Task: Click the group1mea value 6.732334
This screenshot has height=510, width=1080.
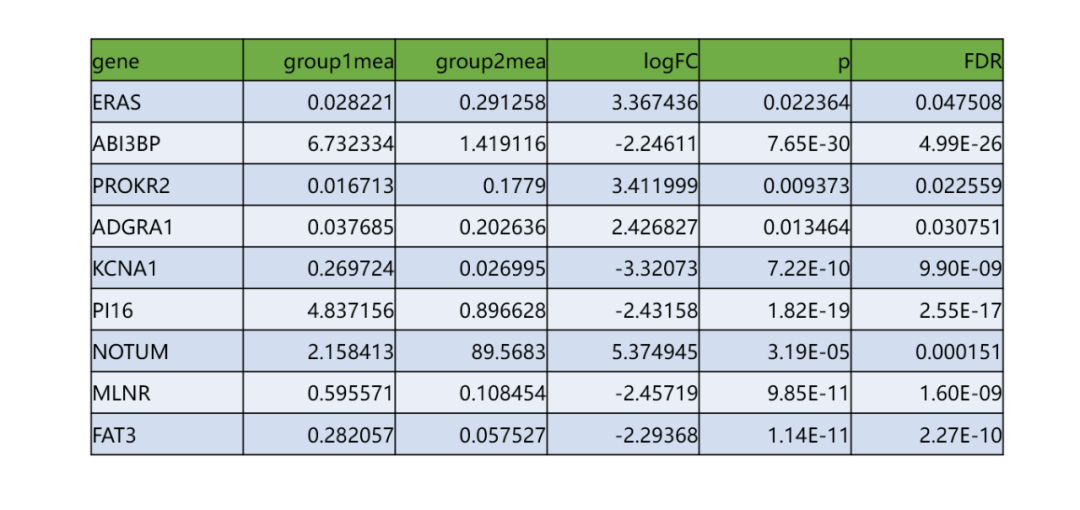Action: point(319,144)
